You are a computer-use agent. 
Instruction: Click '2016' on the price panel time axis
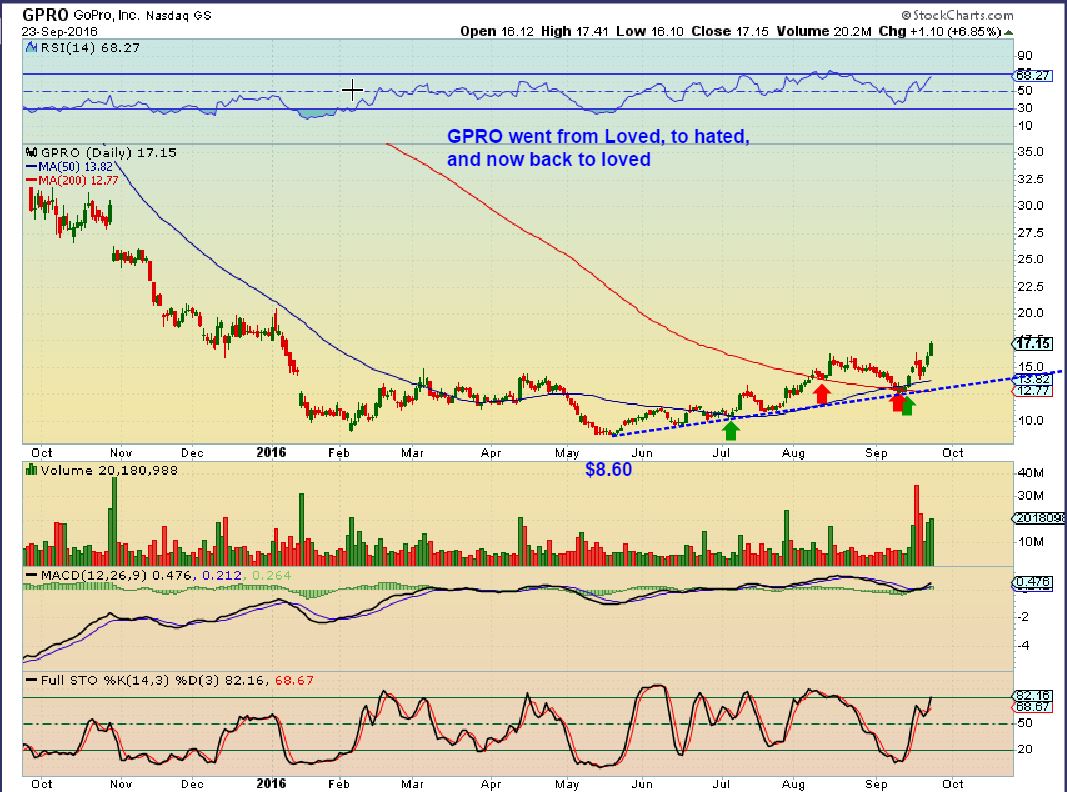[271, 452]
